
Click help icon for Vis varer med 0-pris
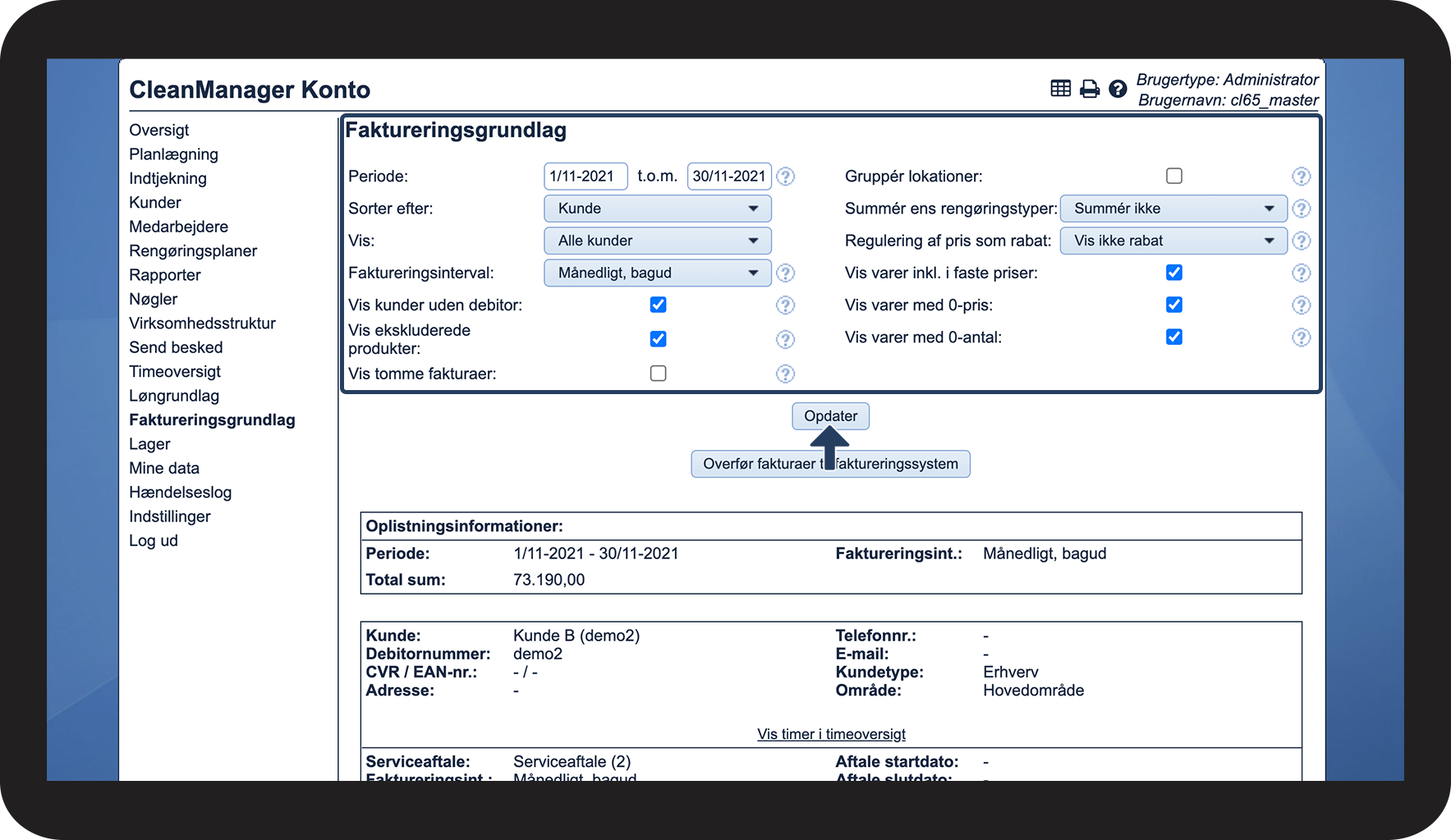1301,305
